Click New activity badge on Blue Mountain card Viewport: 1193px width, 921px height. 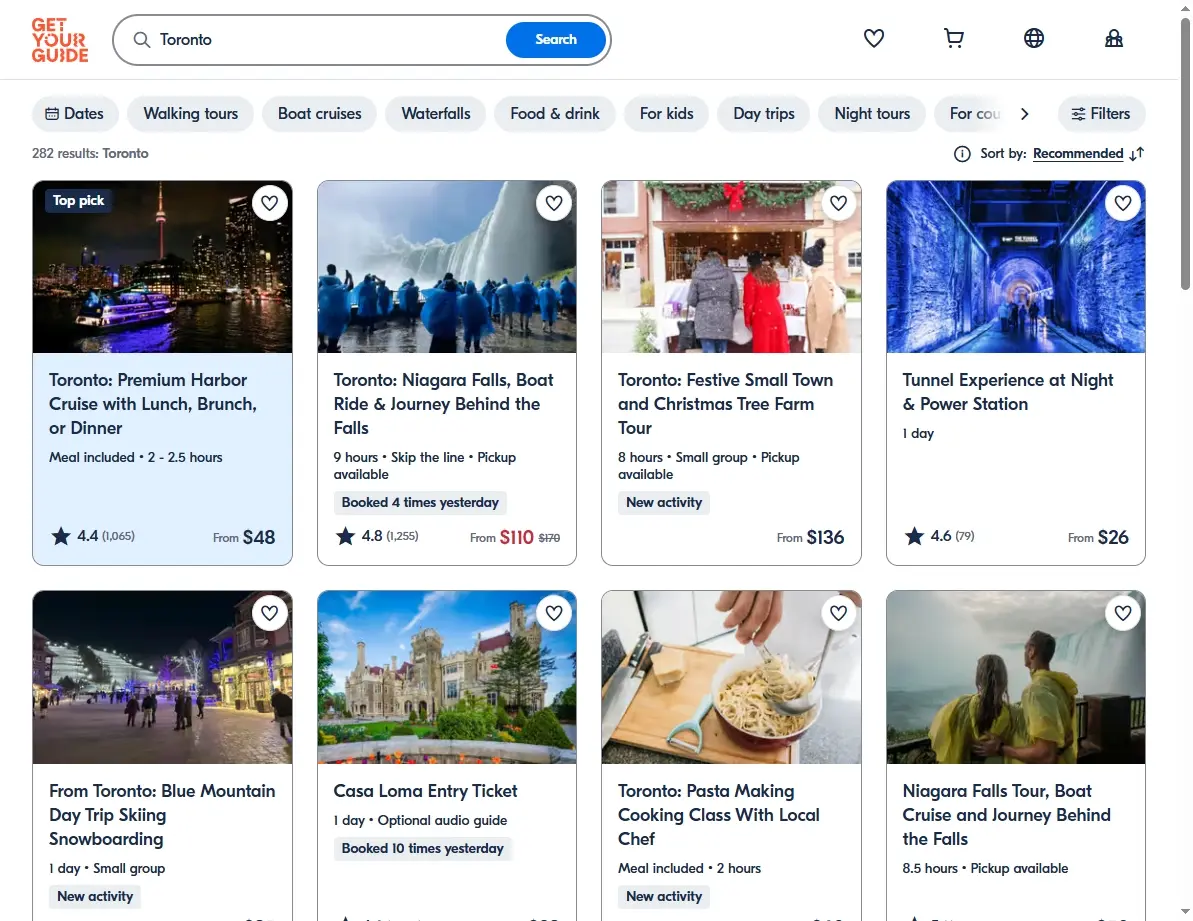click(95, 897)
